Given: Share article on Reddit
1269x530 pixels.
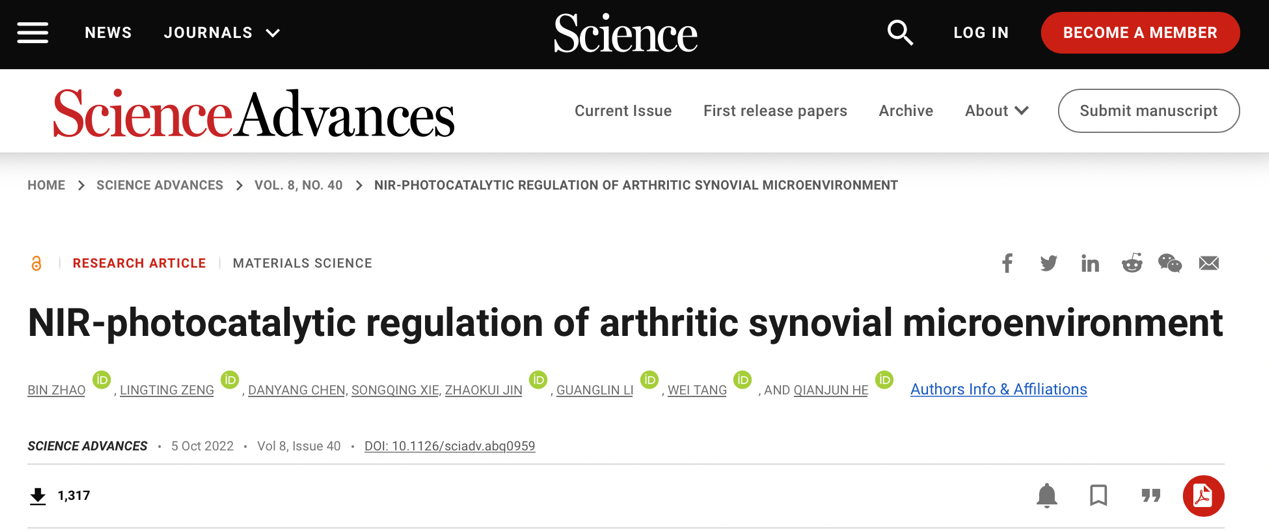Looking at the screenshot, I should (1131, 263).
